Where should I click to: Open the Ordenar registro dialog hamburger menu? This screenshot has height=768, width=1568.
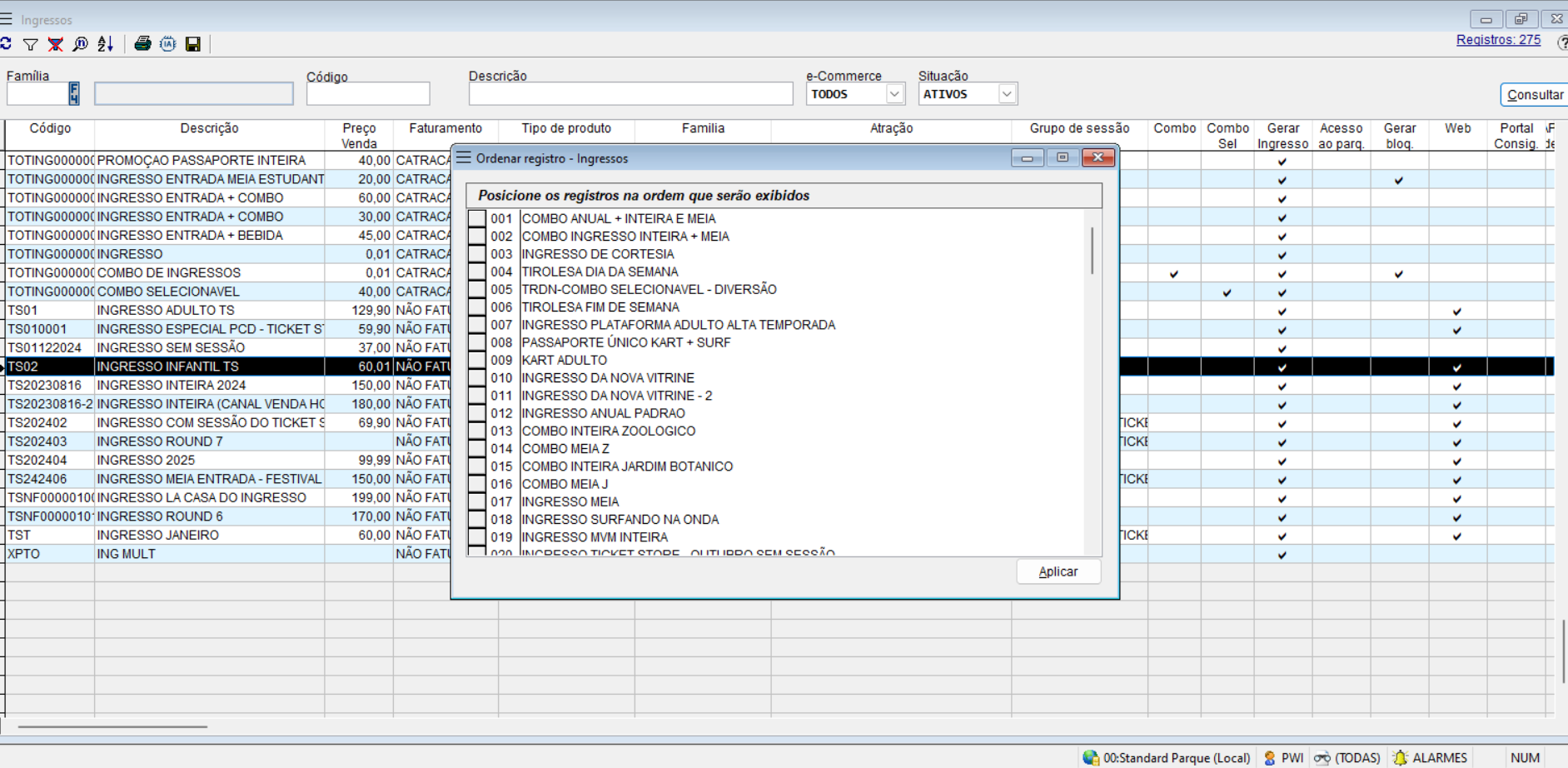click(x=464, y=158)
